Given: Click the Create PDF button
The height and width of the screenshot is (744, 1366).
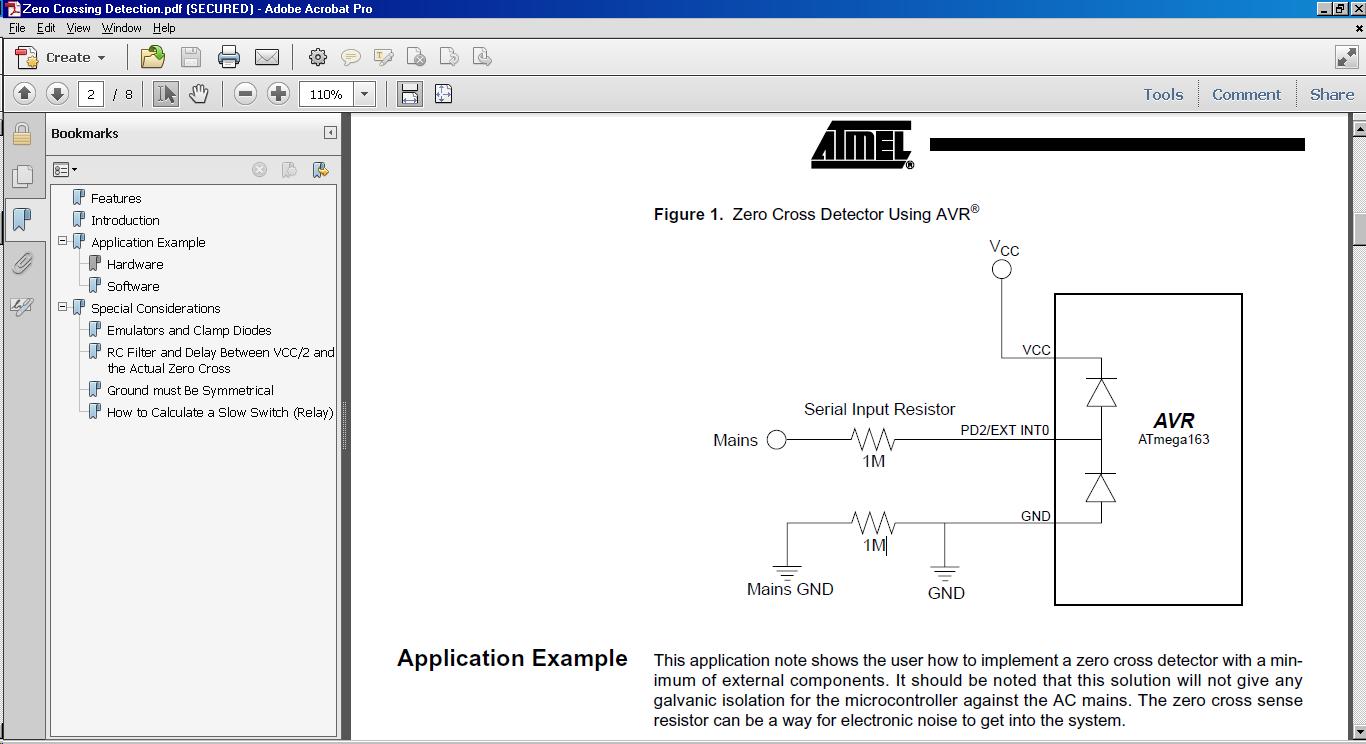Looking at the screenshot, I should [x=60, y=57].
